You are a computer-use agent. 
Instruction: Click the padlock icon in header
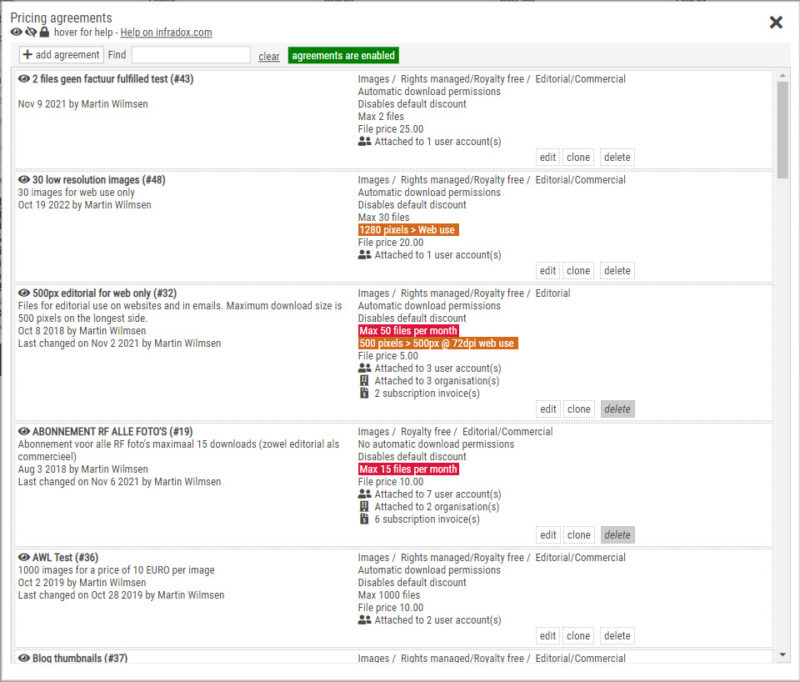(44, 33)
